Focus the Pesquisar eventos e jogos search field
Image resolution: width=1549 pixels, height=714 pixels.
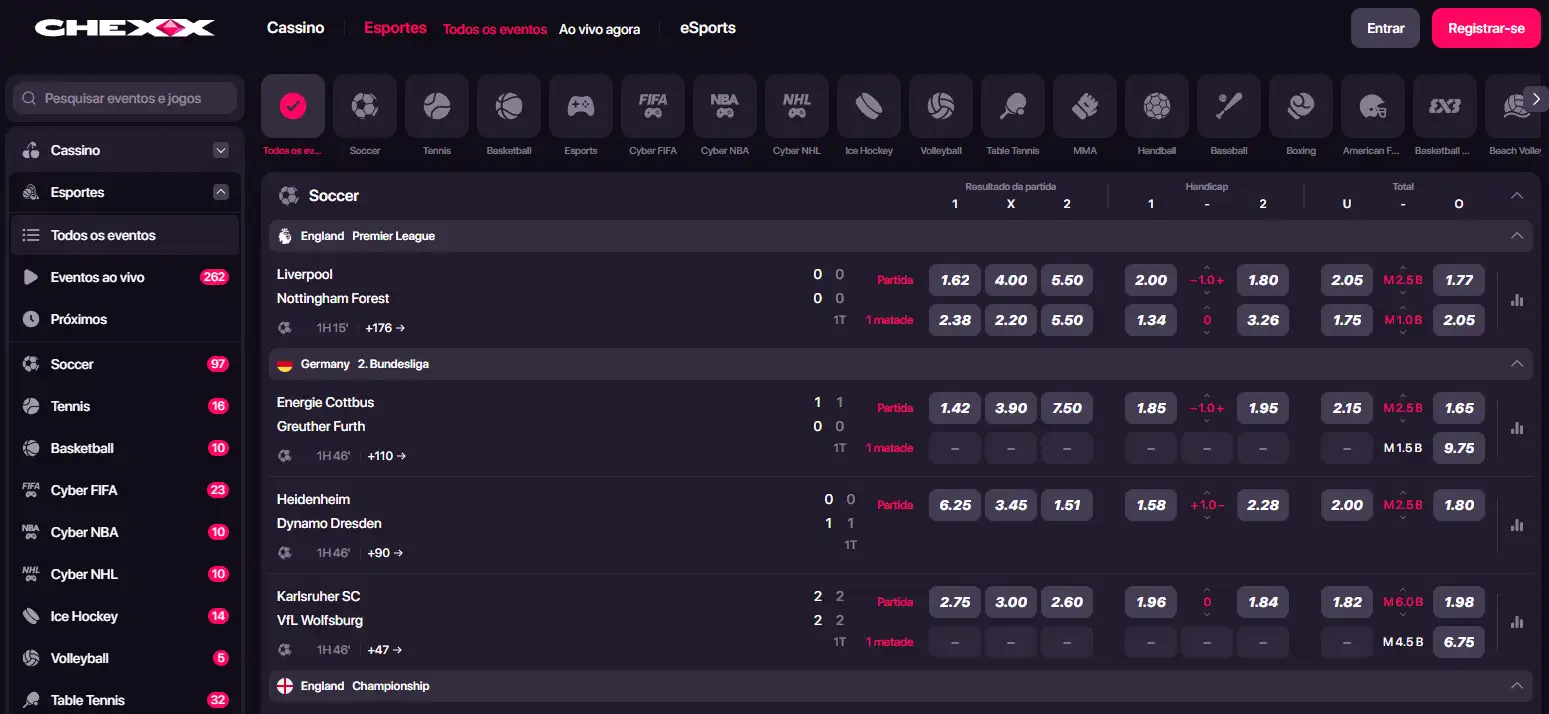125,98
